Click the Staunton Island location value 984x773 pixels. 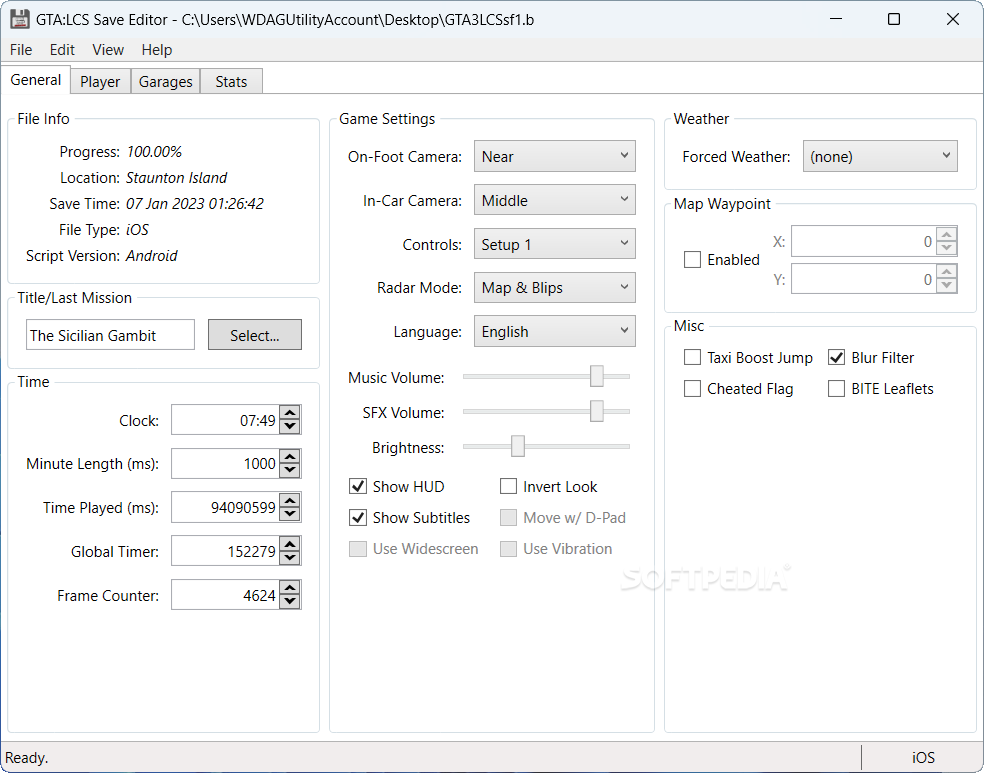(176, 178)
